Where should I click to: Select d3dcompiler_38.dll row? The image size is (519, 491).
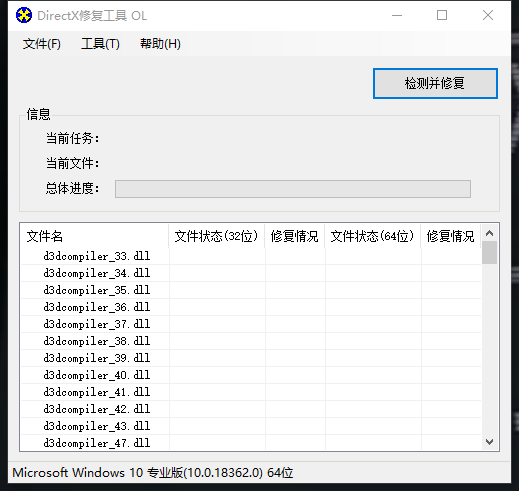[x=251, y=341]
